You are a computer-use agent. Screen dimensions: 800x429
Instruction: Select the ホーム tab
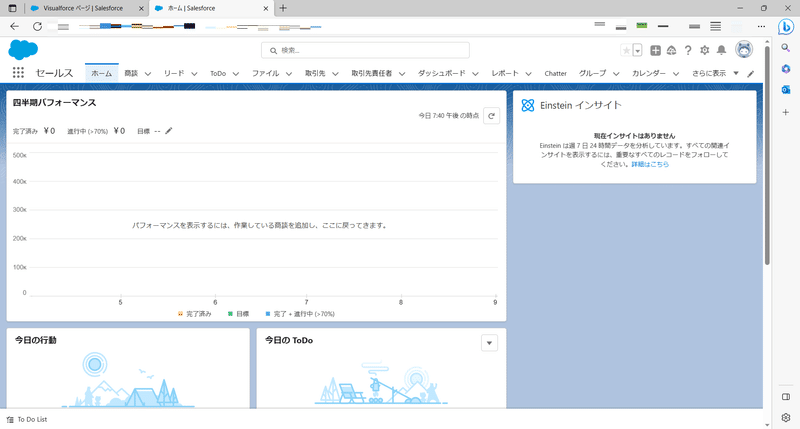(102, 73)
